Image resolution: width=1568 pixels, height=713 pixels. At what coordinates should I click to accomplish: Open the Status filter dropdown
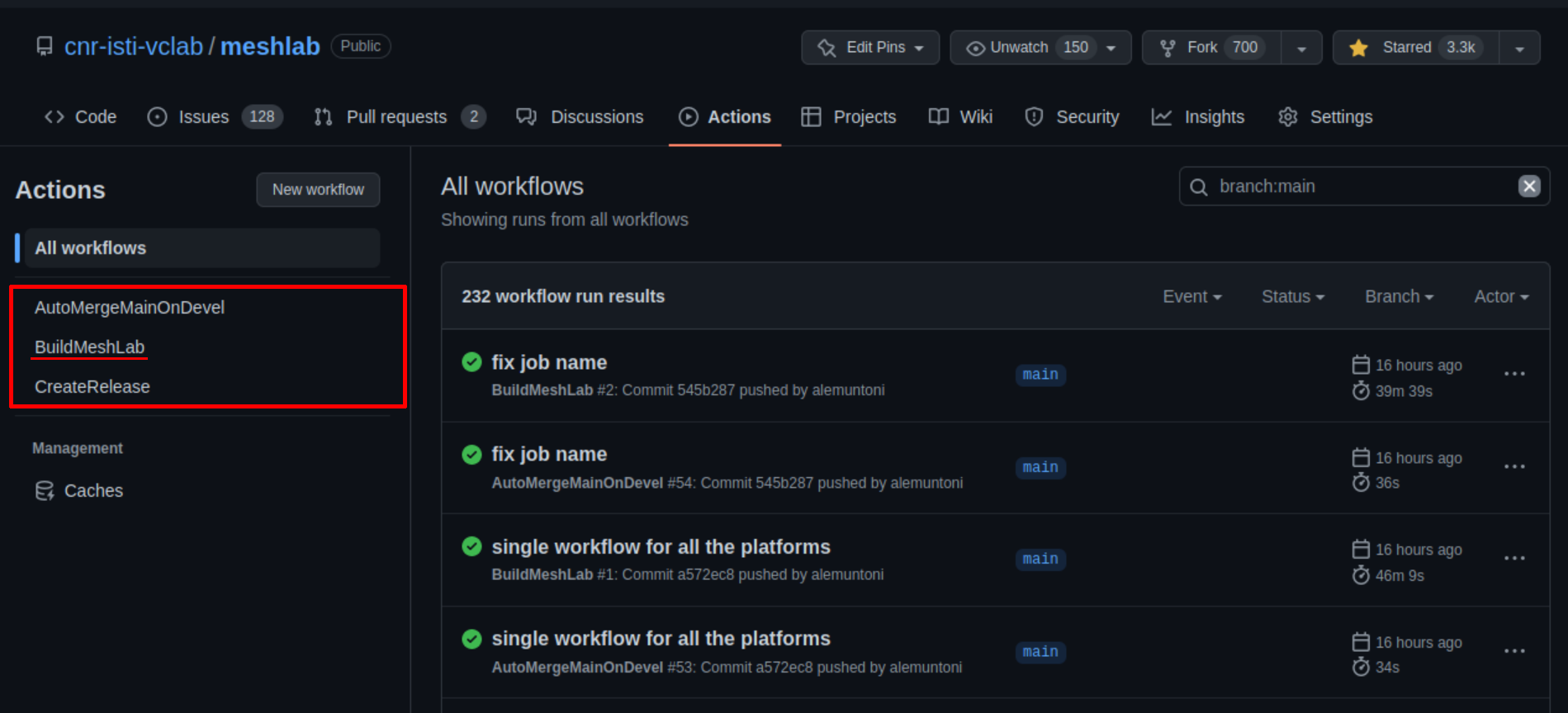tap(1293, 296)
